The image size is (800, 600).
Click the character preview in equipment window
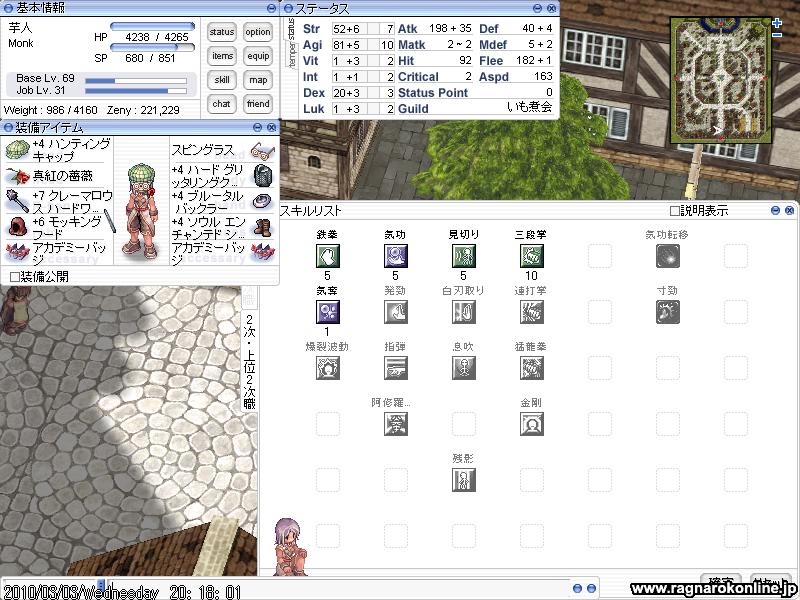pyautogui.click(x=141, y=211)
